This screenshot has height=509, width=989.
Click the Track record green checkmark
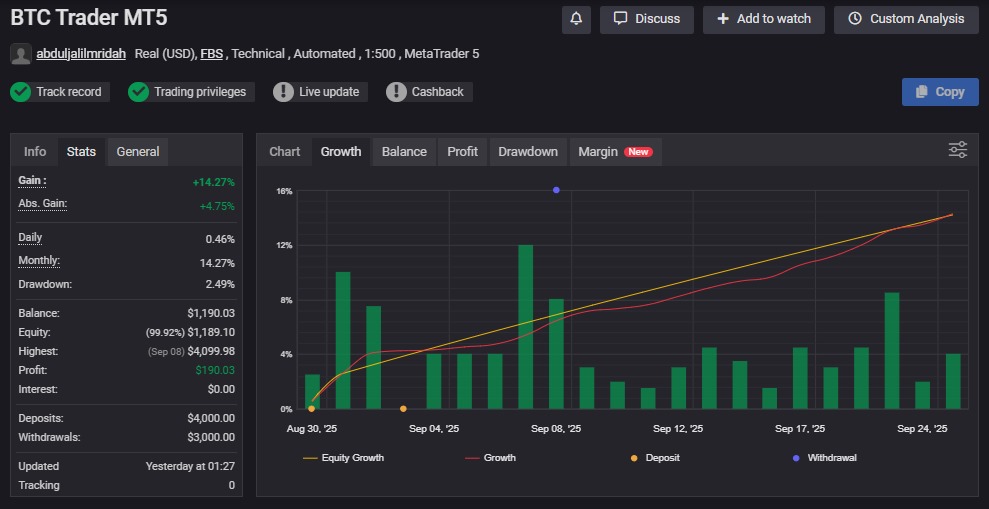(x=20, y=92)
